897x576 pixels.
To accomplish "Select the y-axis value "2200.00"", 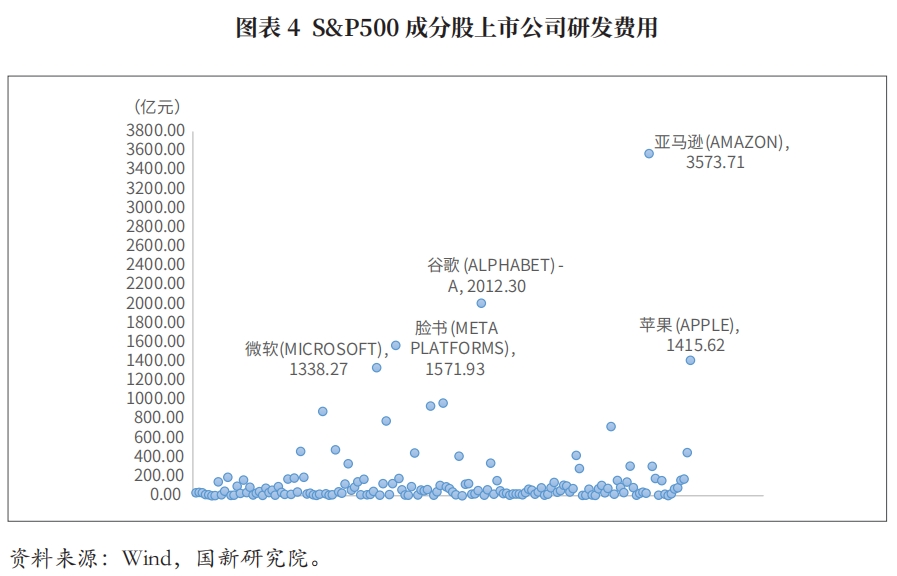I will pos(156,284).
